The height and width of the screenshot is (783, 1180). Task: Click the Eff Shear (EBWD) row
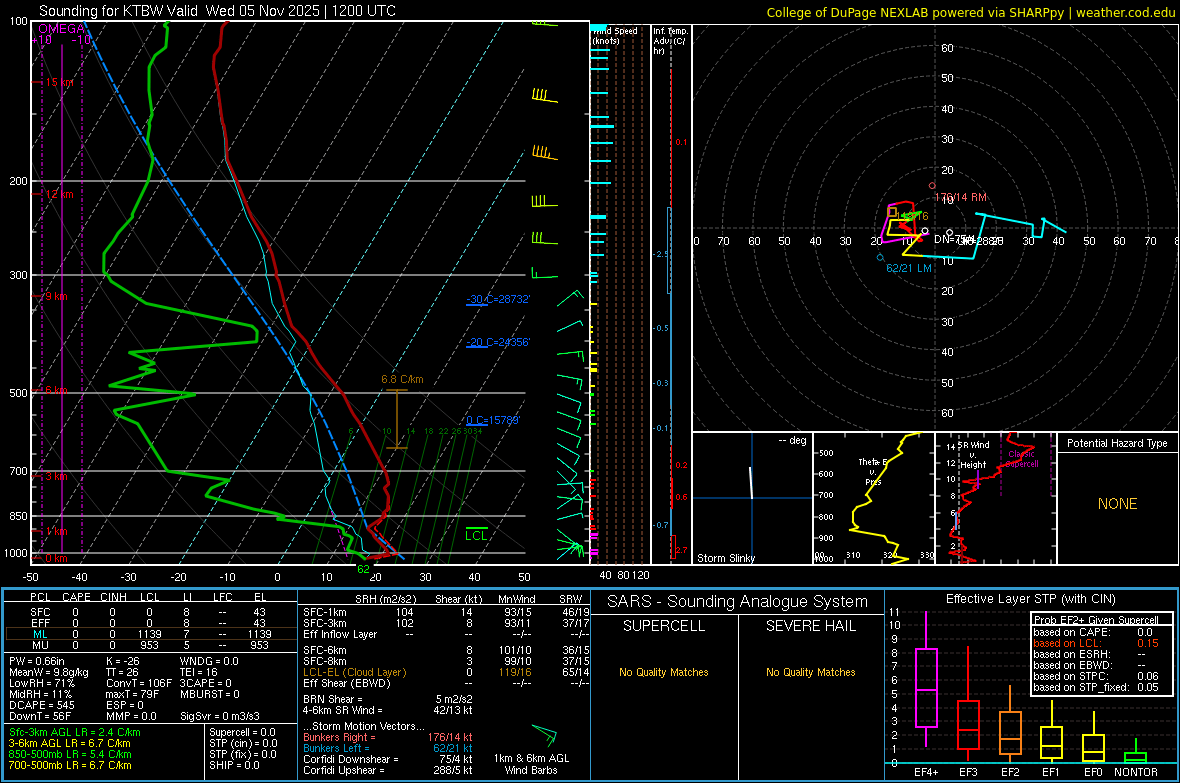coord(445,684)
